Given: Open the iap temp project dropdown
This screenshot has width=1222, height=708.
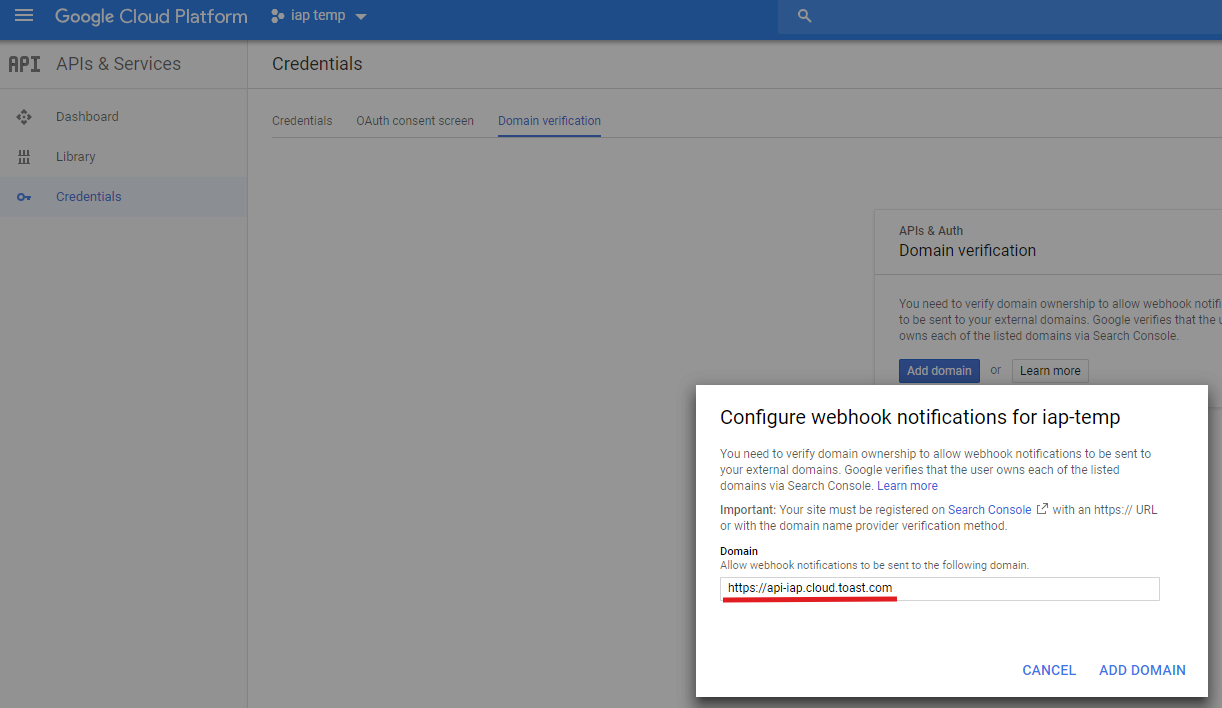Looking at the screenshot, I should [x=319, y=16].
